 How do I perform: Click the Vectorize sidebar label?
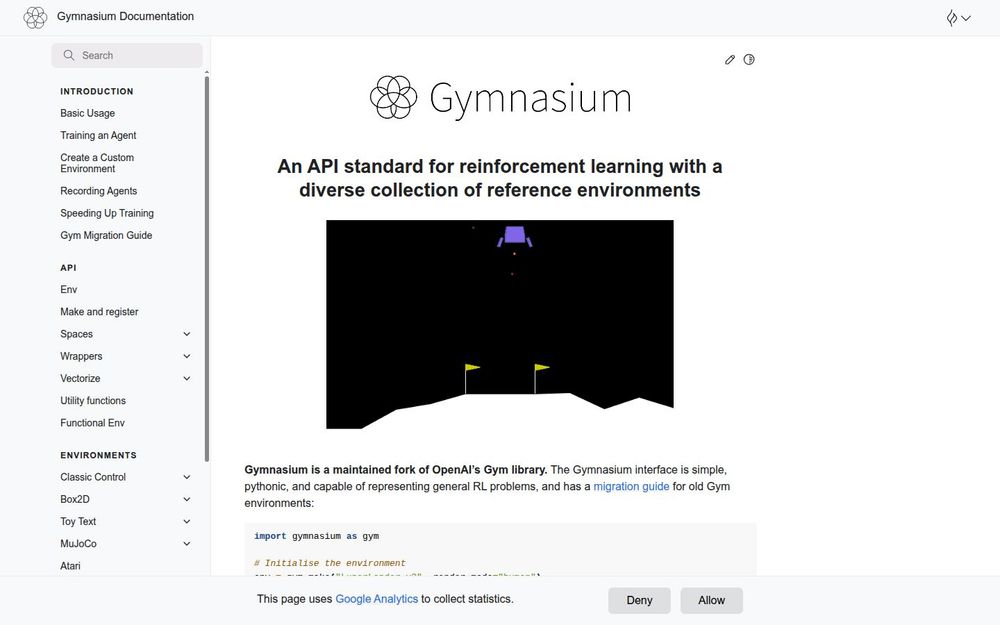tap(80, 379)
